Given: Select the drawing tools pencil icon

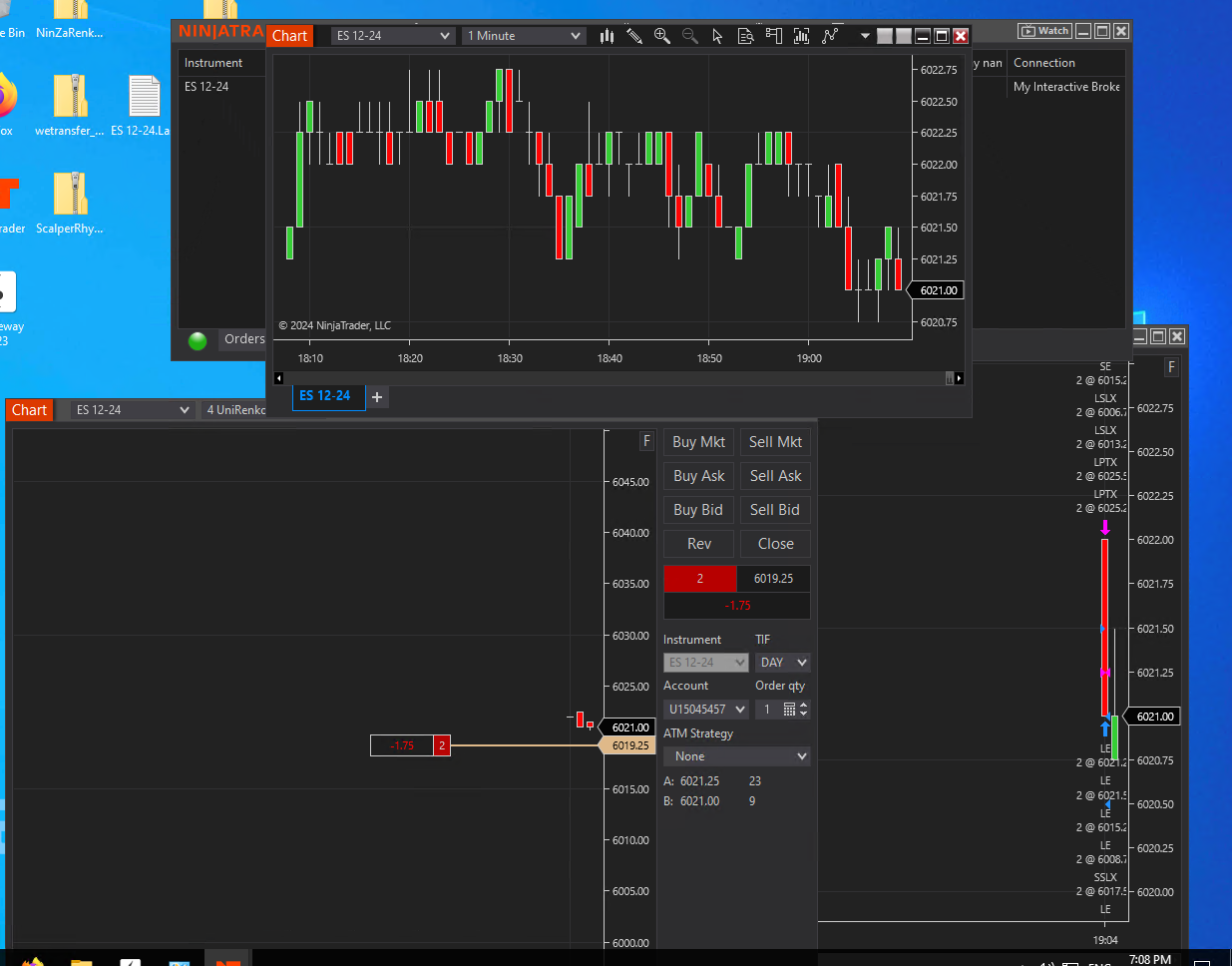Looking at the screenshot, I should (634, 36).
